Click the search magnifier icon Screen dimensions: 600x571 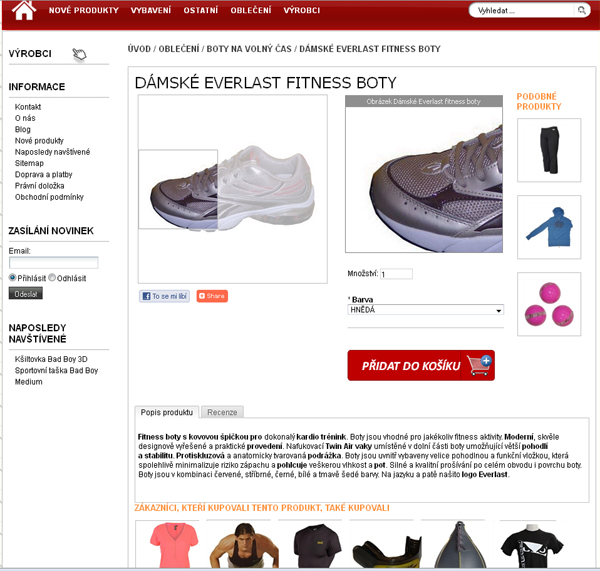click(x=581, y=10)
